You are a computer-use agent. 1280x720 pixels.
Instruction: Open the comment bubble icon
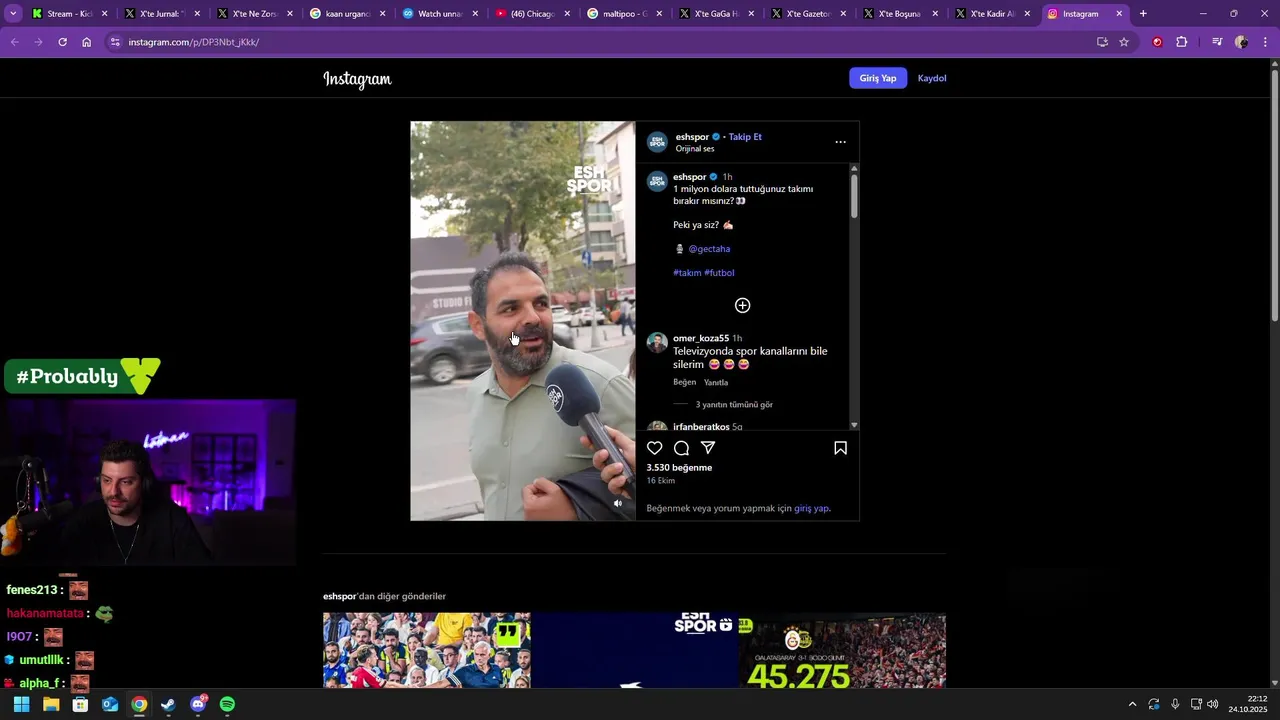click(x=681, y=448)
